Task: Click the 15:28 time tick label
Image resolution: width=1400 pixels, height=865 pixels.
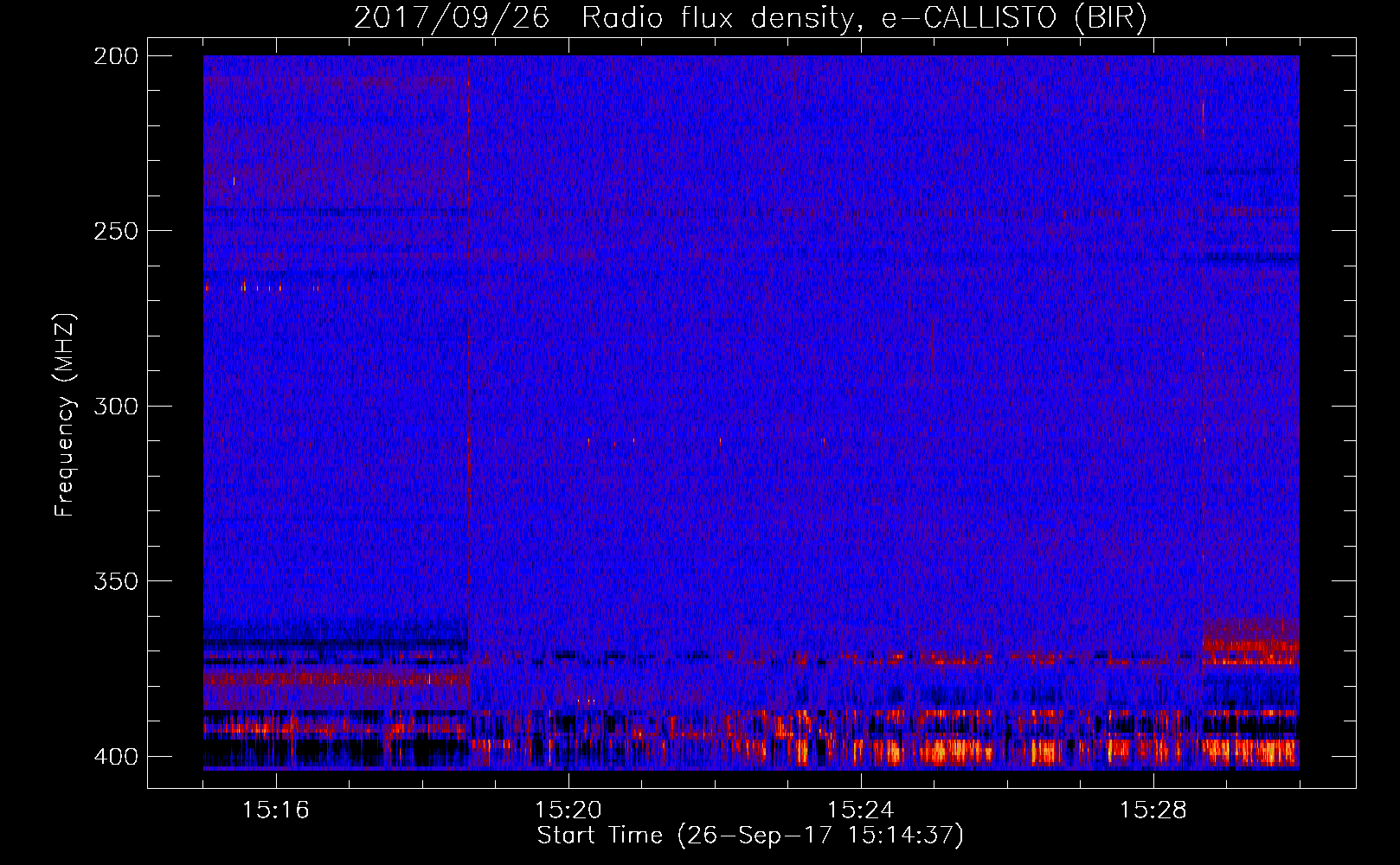Action: (1153, 810)
